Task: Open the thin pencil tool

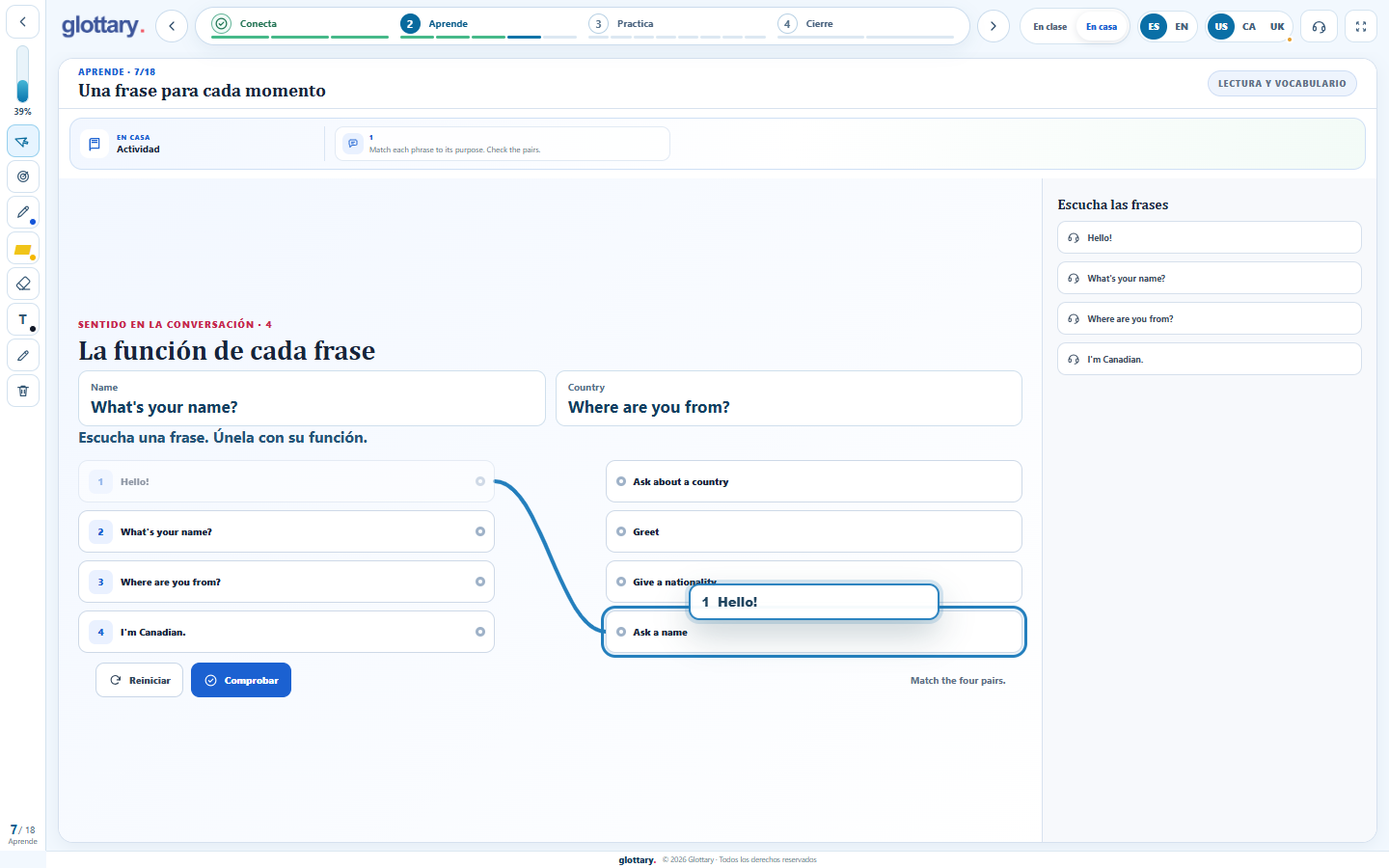Action: pyautogui.click(x=23, y=355)
